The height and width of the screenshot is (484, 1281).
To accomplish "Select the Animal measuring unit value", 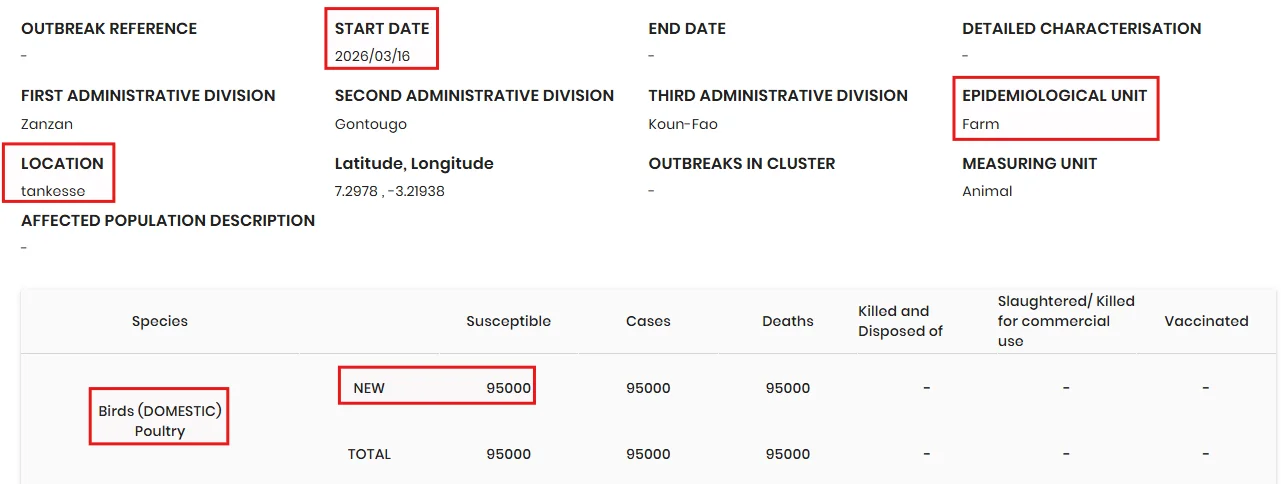I will [x=987, y=191].
